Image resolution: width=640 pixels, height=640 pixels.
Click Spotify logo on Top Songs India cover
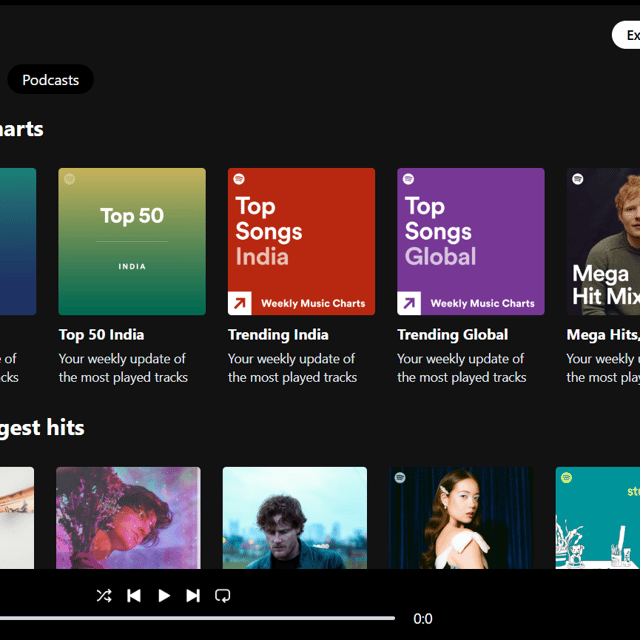tap(239, 179)
